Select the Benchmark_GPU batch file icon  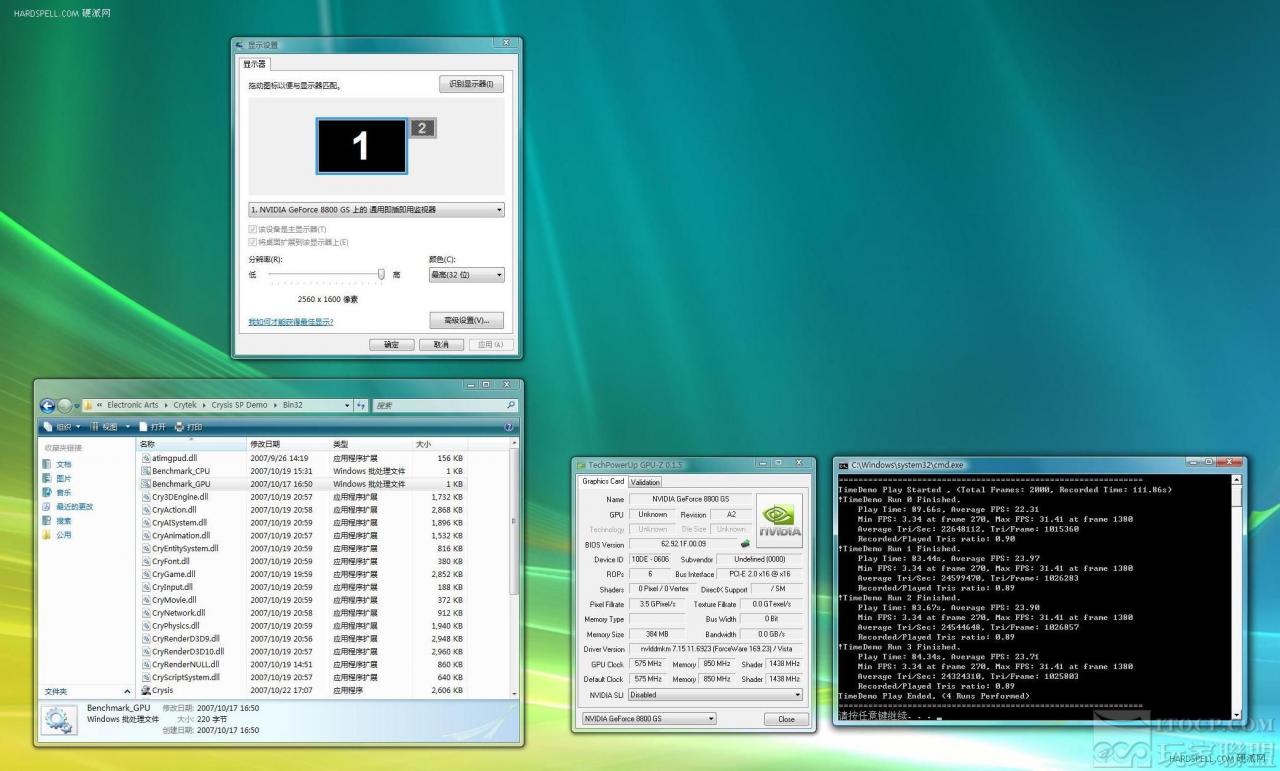click(146, 484)
